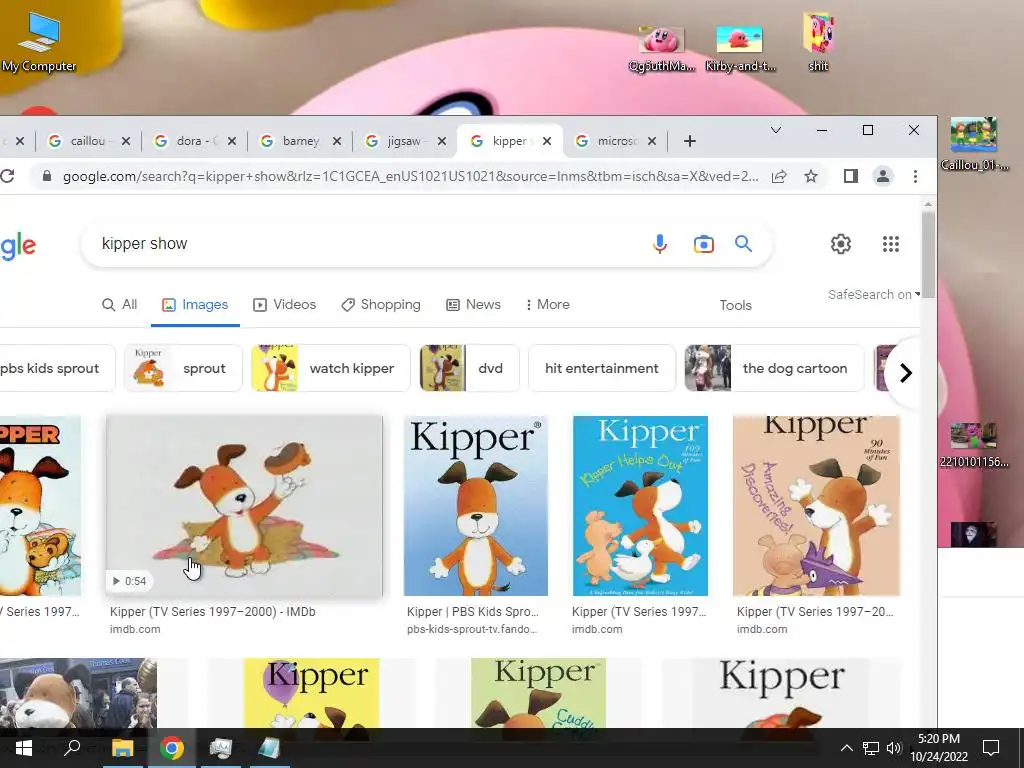Close the microsoft tab
The height and width of the screenshot is (768, 1024).
[652, 141]
